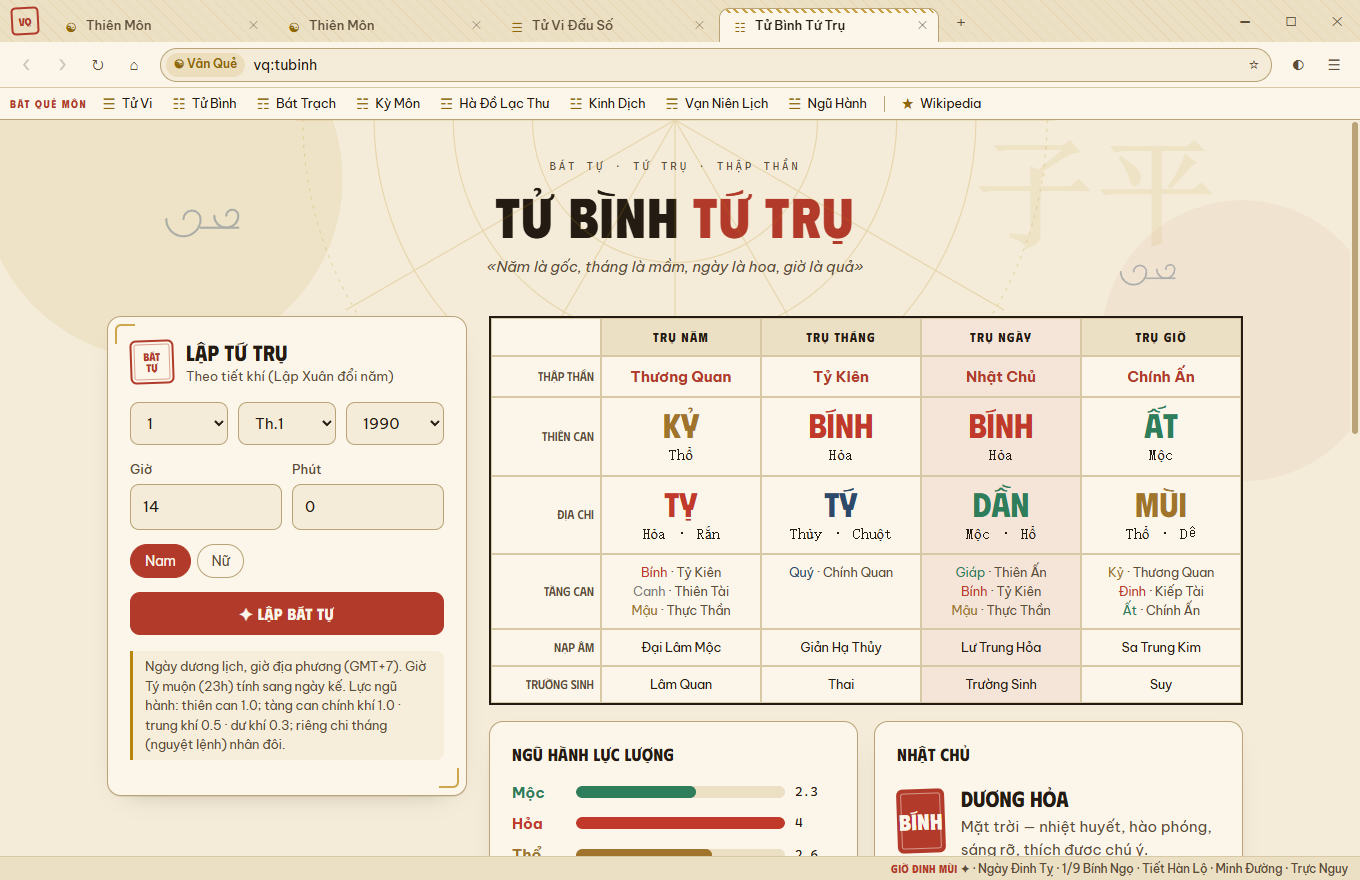Click the Phút minute input field
1360x880 pixels.
coord(368,507)
